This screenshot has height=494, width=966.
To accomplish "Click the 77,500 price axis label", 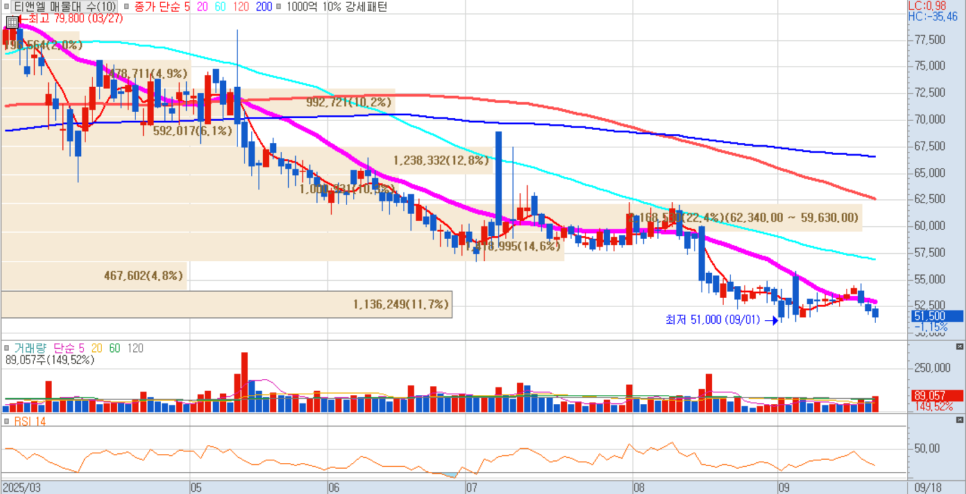I will [930, 40].
